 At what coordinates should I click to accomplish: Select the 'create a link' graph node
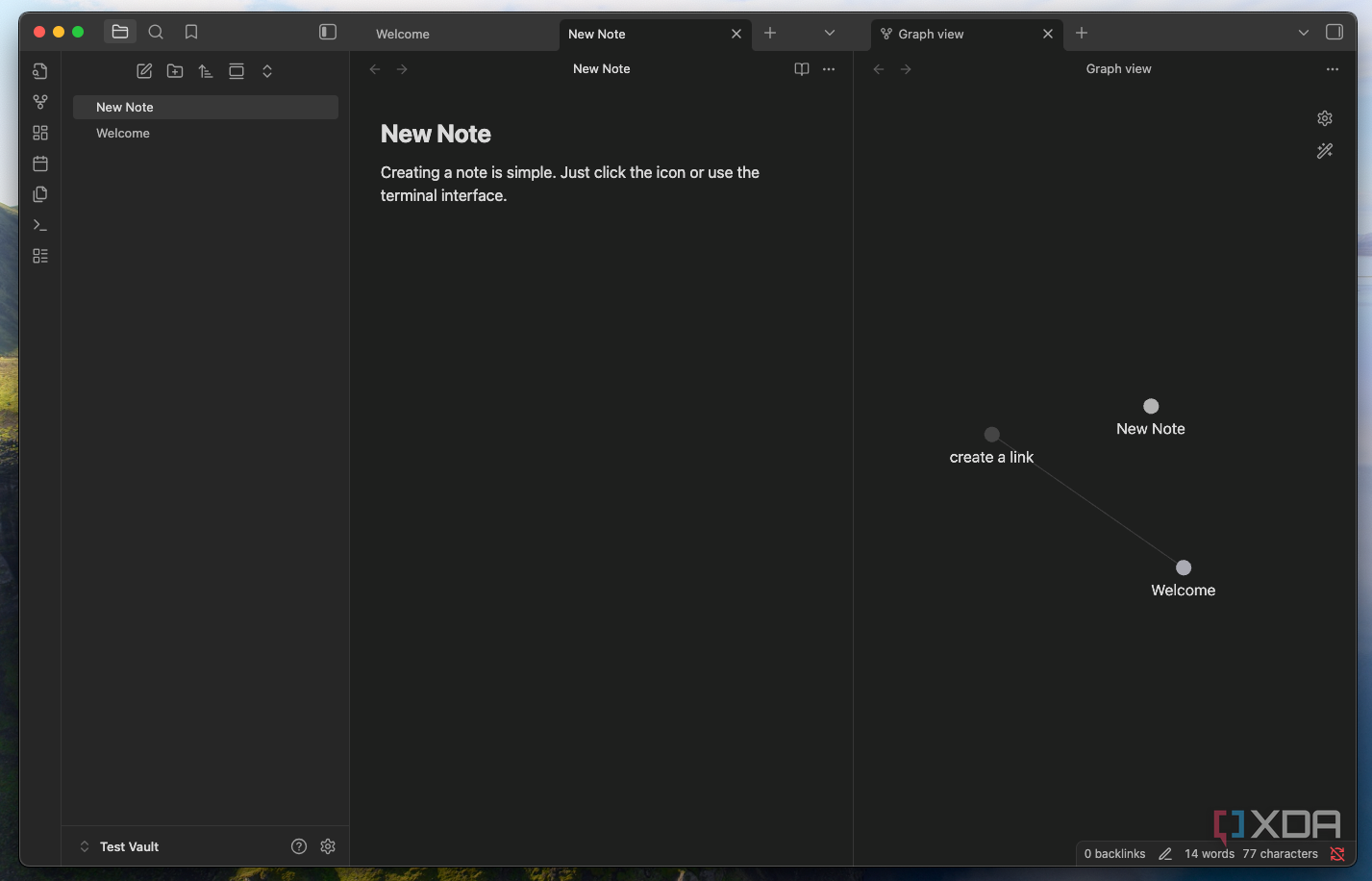click(992, 435)
